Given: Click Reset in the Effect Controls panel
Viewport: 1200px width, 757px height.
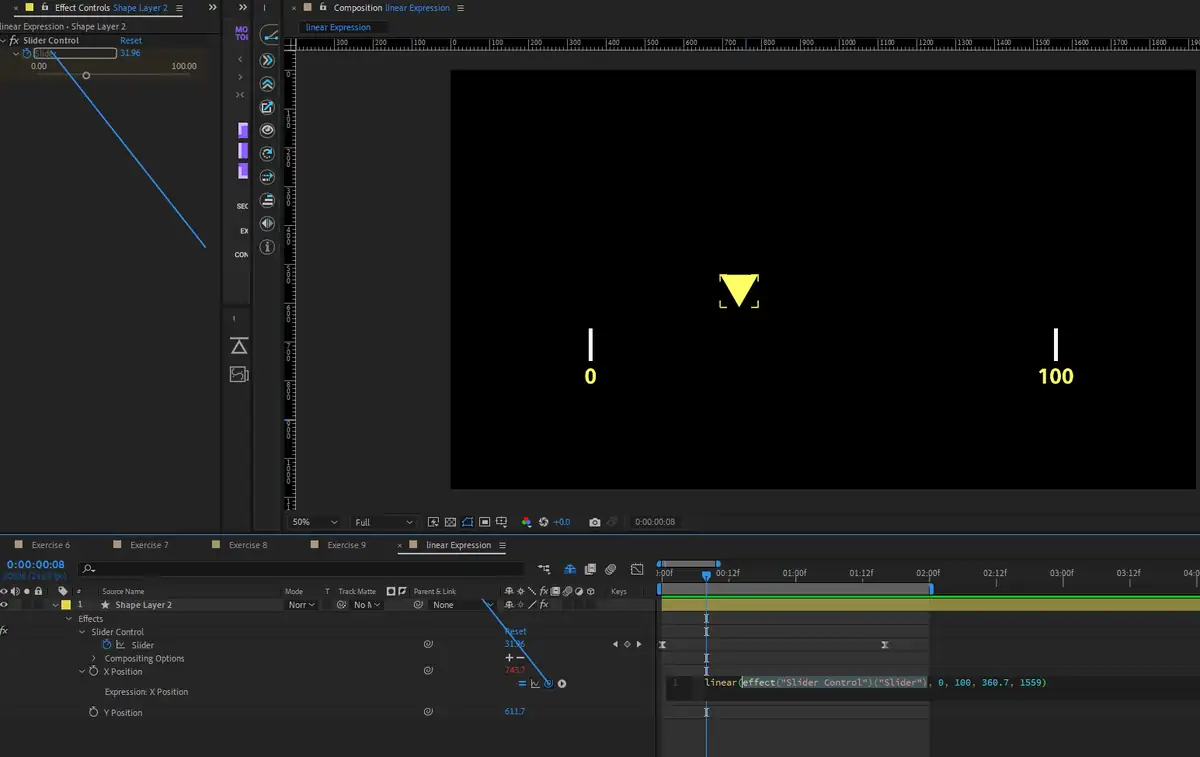Looking at the screenshot, I should [131, 41].
